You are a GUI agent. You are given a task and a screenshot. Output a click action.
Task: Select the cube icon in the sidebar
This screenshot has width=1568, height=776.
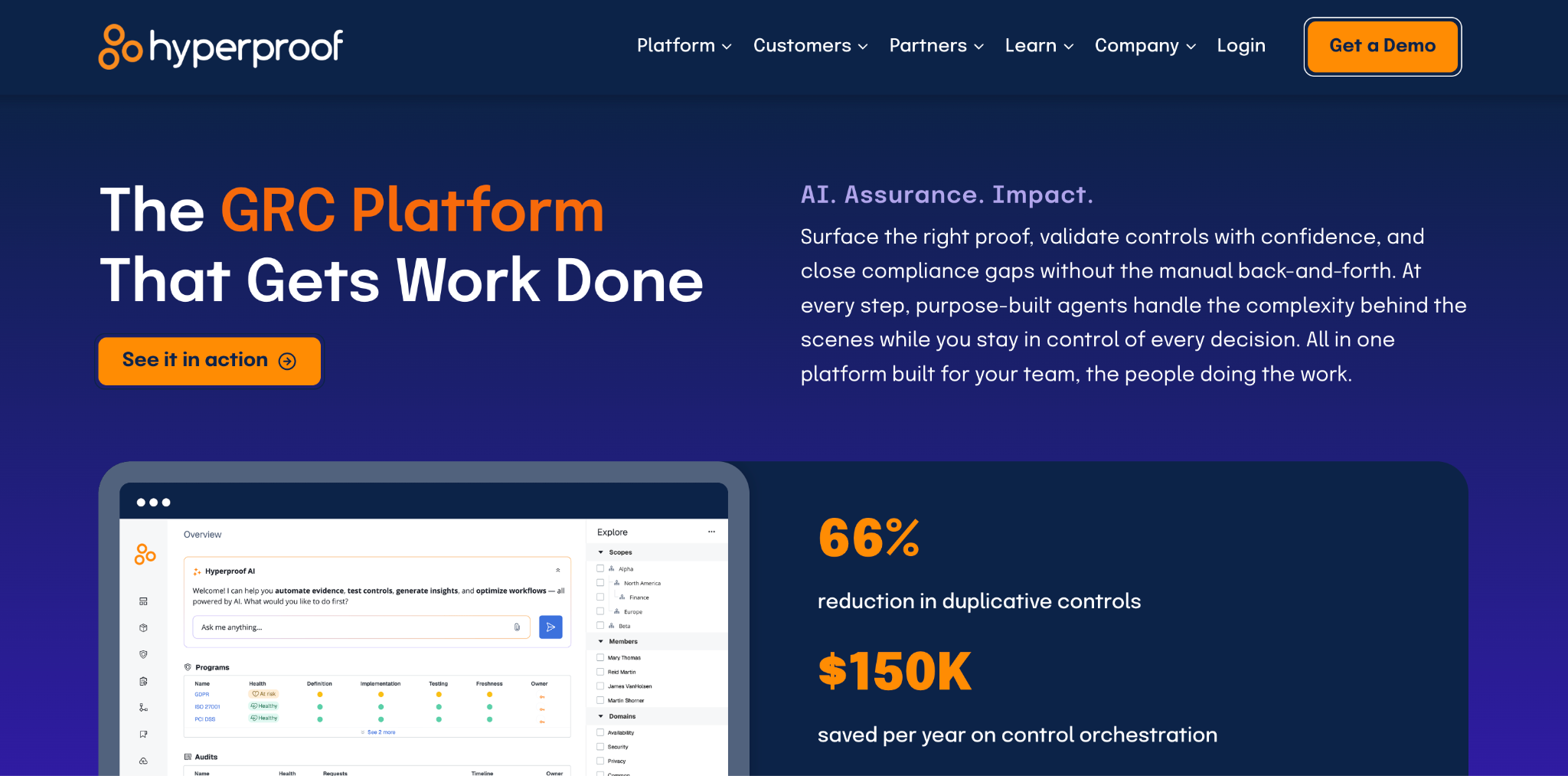click(x=143, y=628)
